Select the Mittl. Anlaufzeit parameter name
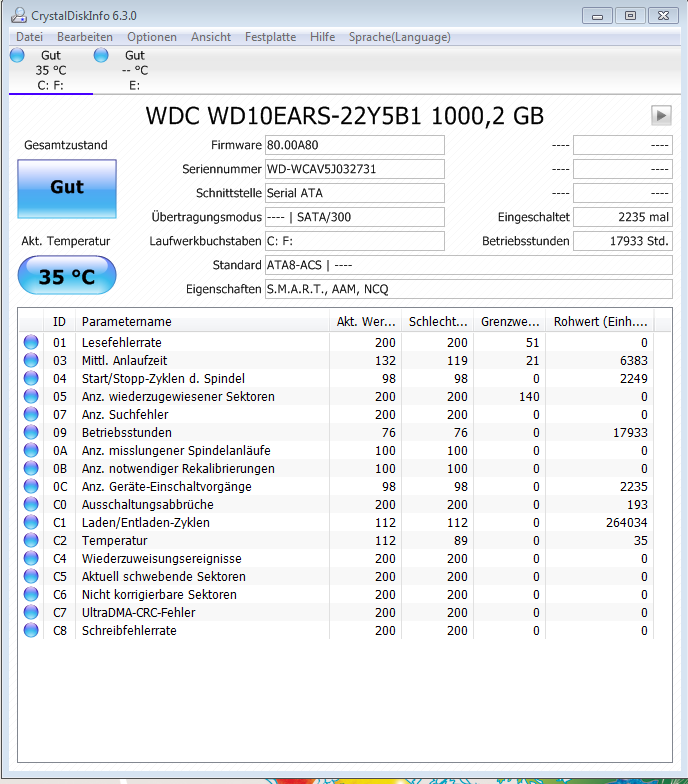The image size is (688, 784). pyautogui.click(x=124, y=360)
